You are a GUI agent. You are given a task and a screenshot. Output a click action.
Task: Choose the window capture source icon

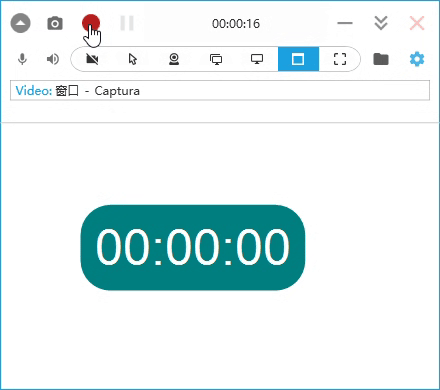click(x=216, y=59)
